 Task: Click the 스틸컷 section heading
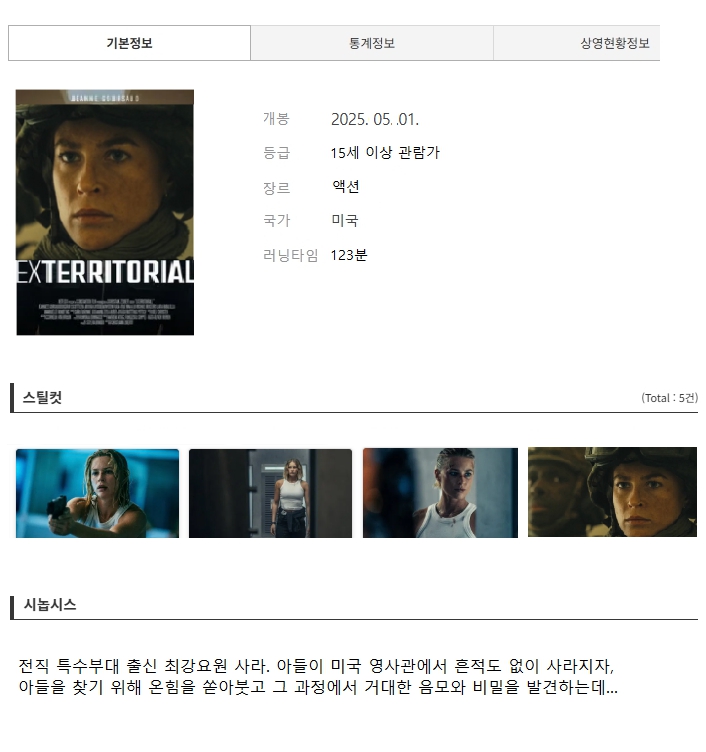[42, 398]
